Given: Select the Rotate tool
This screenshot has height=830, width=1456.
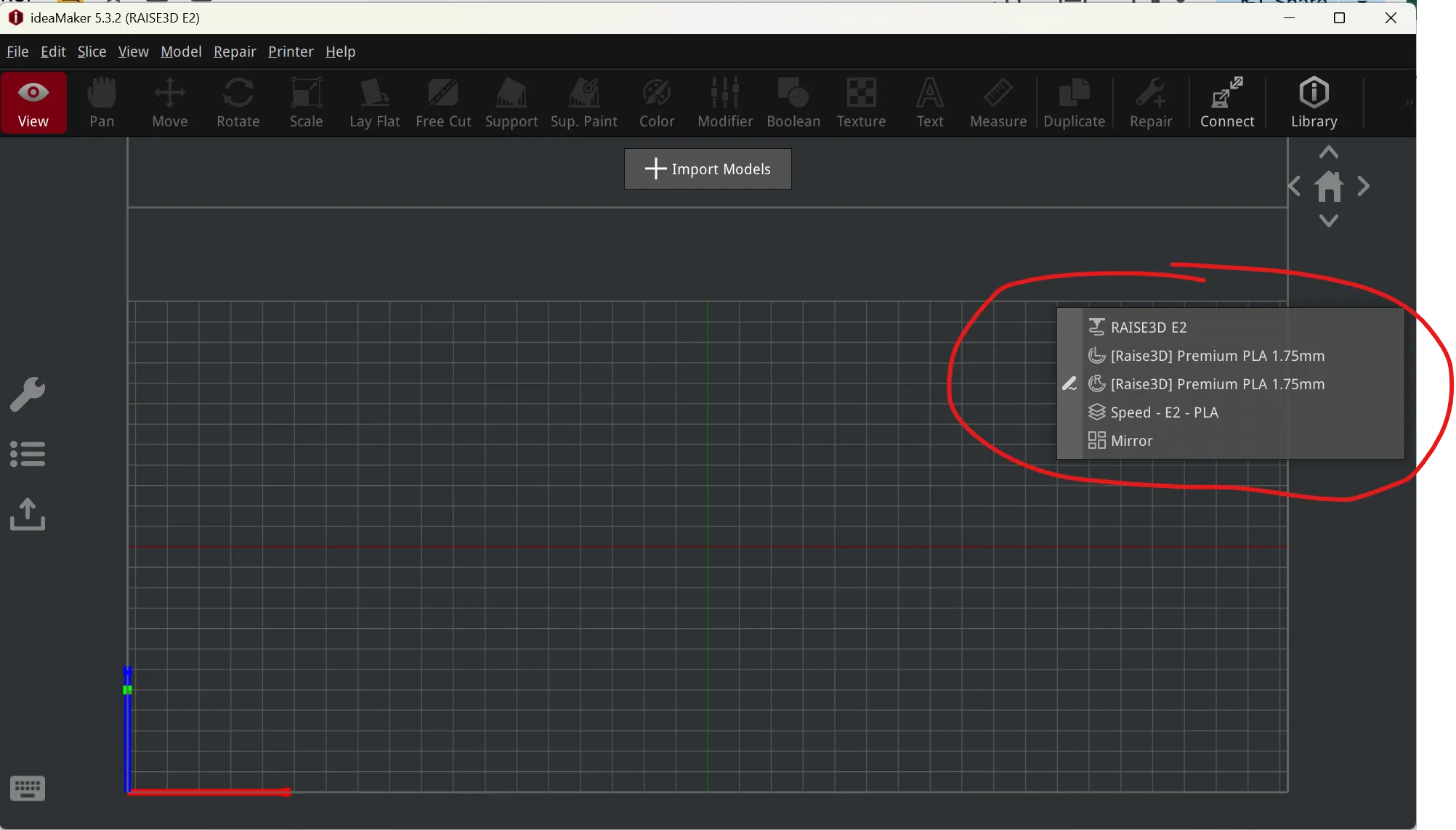Looking at the screenshot, I should pos(238,102).
